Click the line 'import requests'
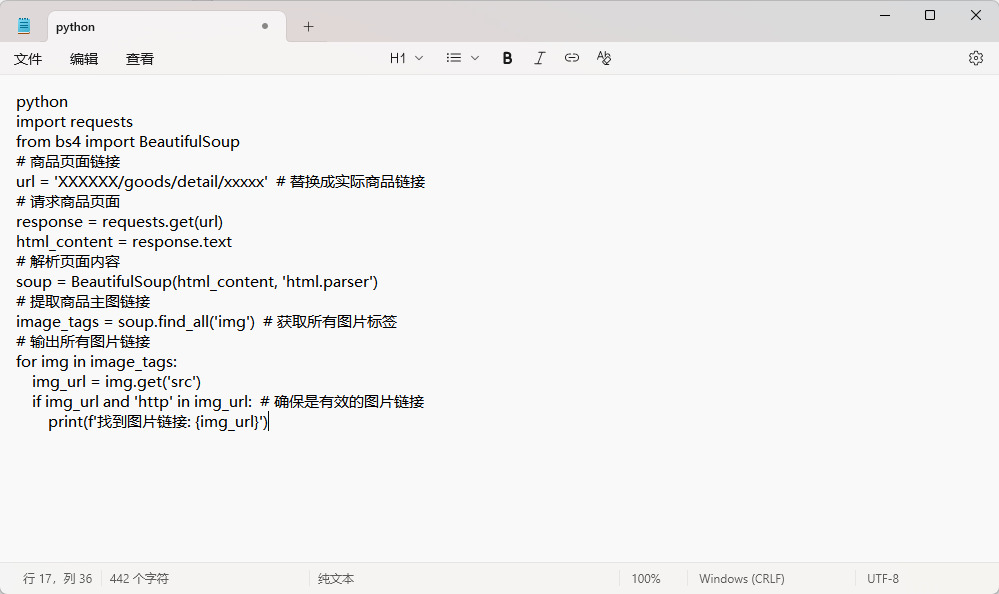Screen dimensions: 999x594 (75, 122)
